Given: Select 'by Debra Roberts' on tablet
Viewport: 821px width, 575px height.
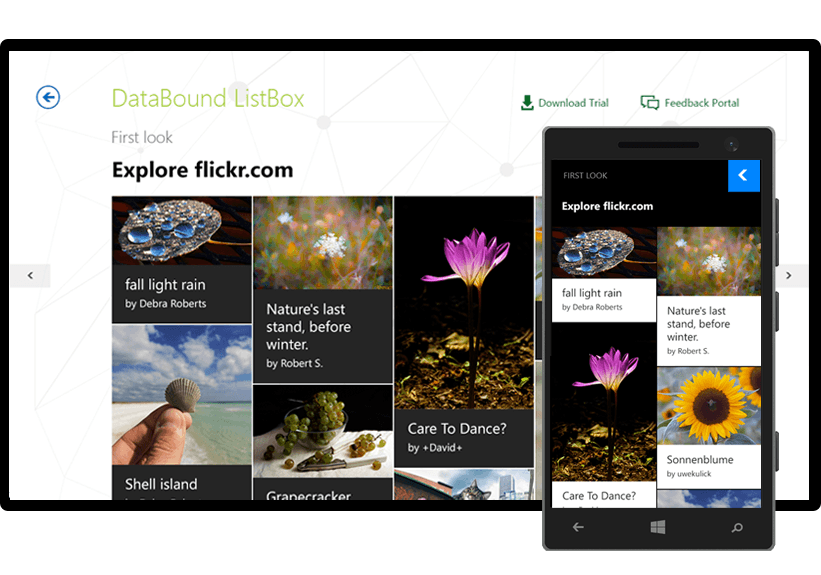Looking at the screenshot, I should pos(165,304).
